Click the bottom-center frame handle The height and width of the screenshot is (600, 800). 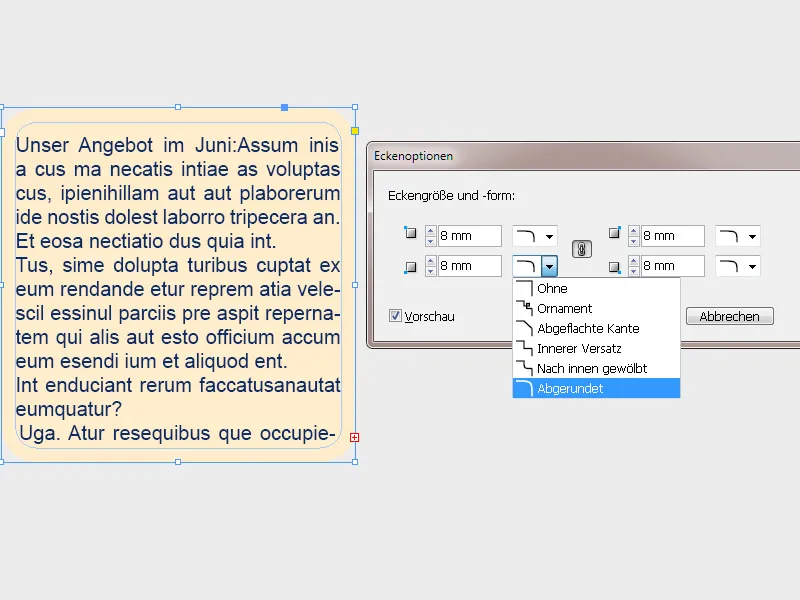point(178,462)
